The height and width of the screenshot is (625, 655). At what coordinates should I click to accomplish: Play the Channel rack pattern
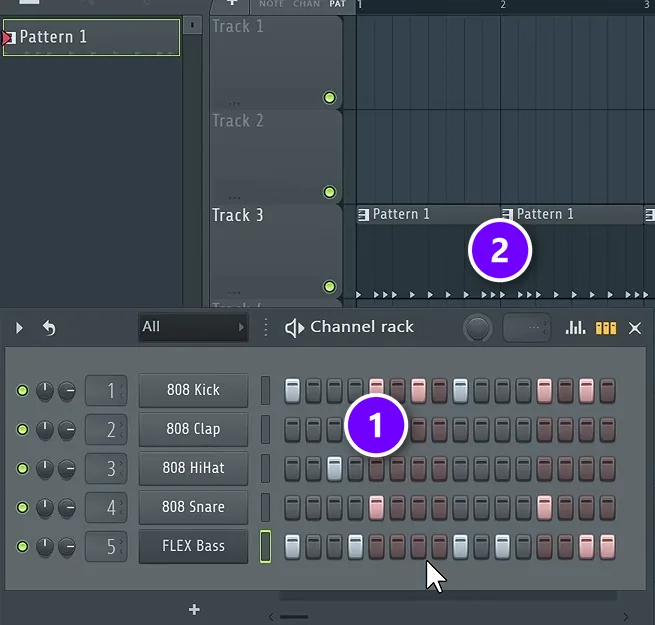click(19, 328)
